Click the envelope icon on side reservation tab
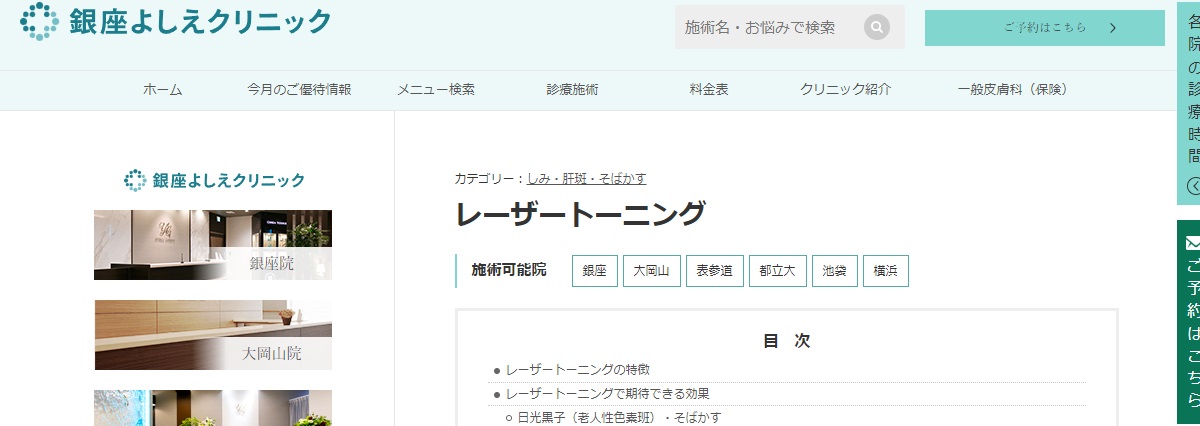1200x426 pixels. 1192,243
